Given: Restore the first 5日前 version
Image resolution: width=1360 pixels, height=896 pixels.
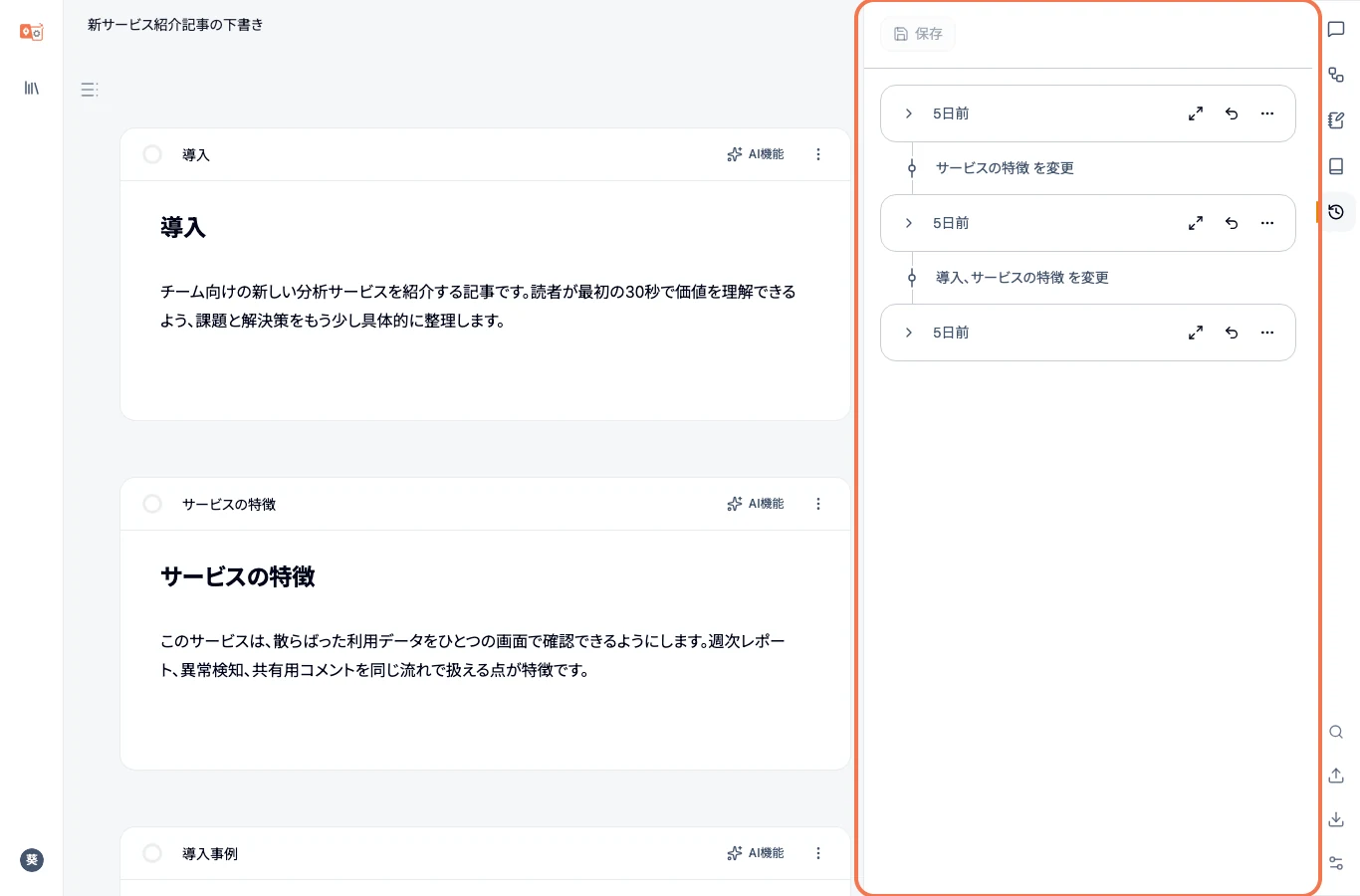Looking at the screenshot, I should point(1232,113).
